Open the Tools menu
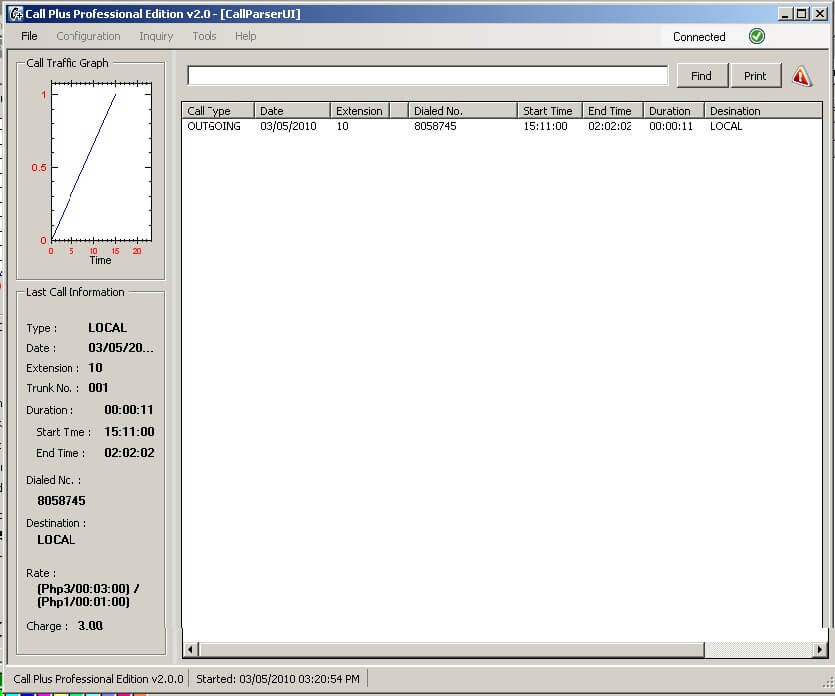Image resolution: width=835 pixels, height=696 pixels. [204, 36]
